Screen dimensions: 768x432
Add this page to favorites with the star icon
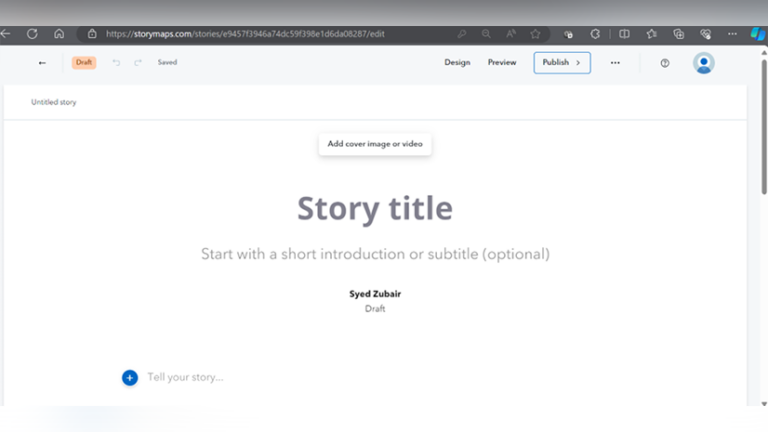[535, 34]
